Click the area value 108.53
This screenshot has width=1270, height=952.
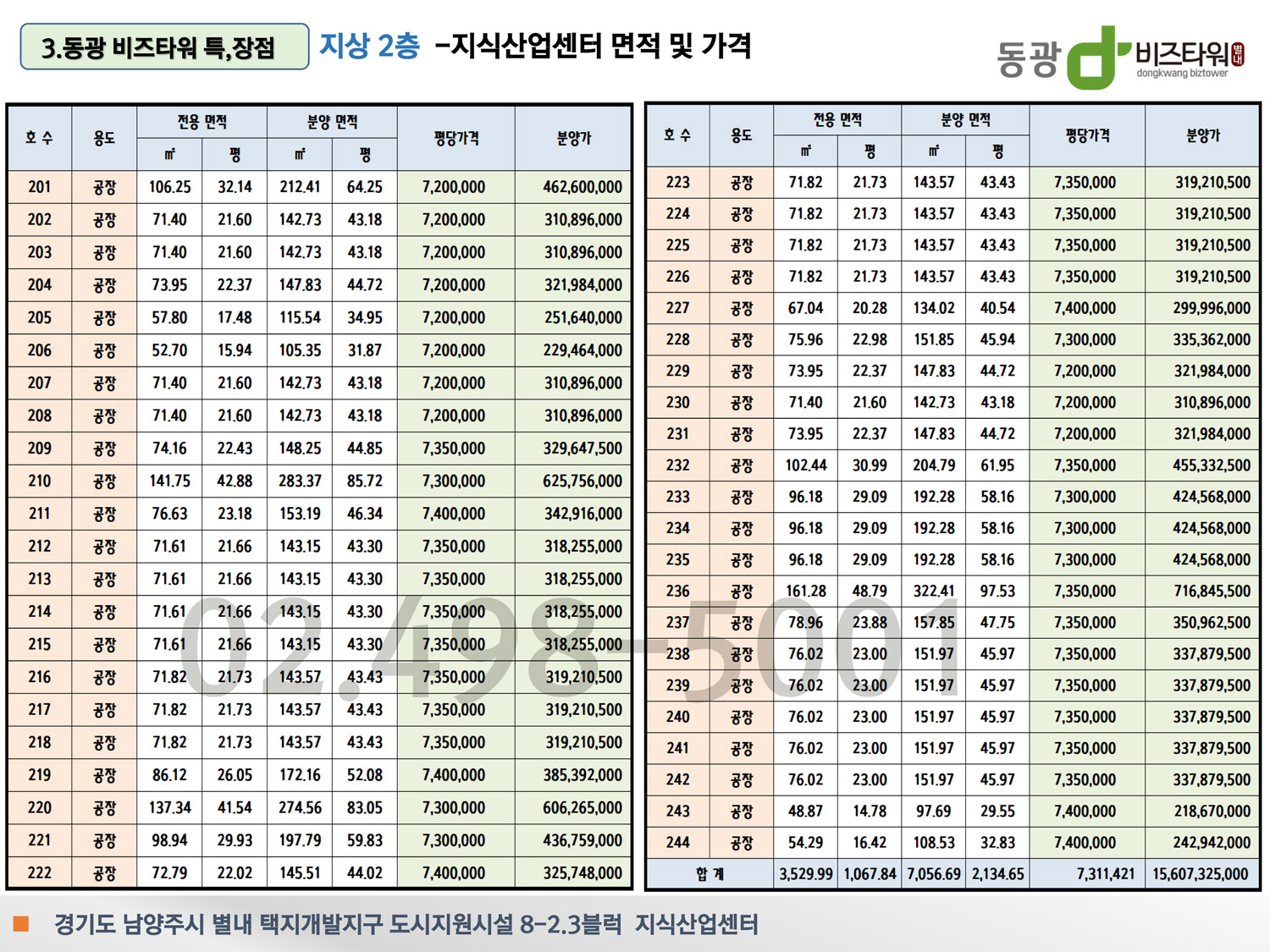934,843
